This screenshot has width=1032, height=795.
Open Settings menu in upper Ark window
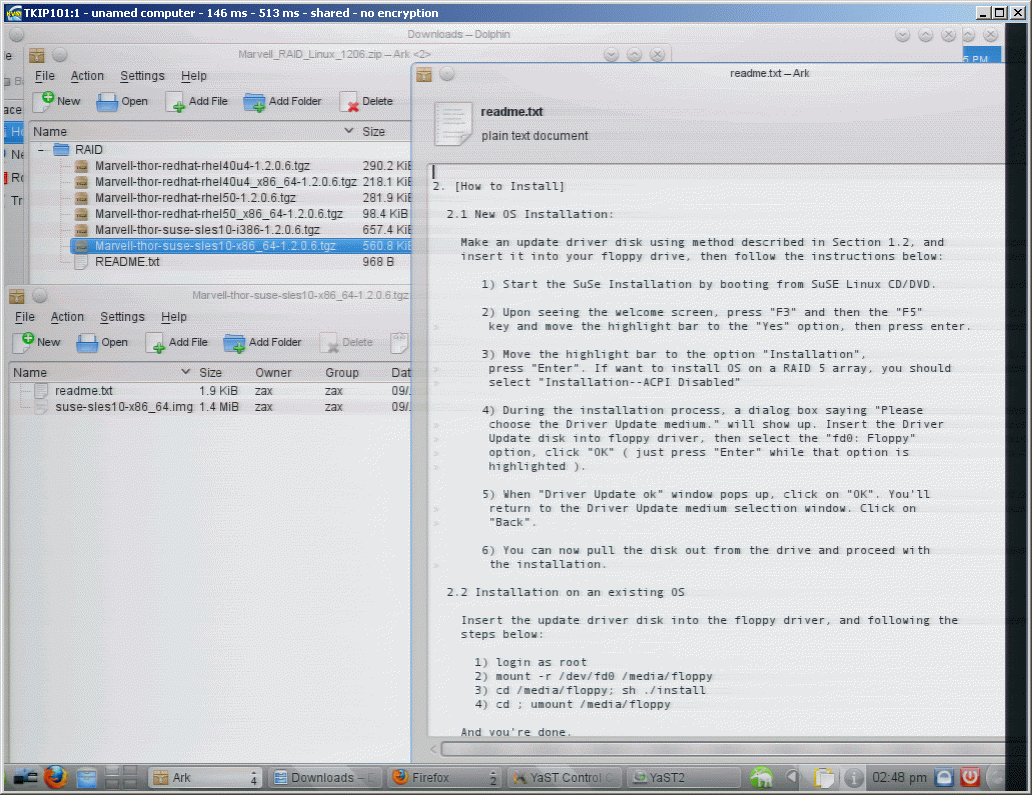(x=142, y=76)
